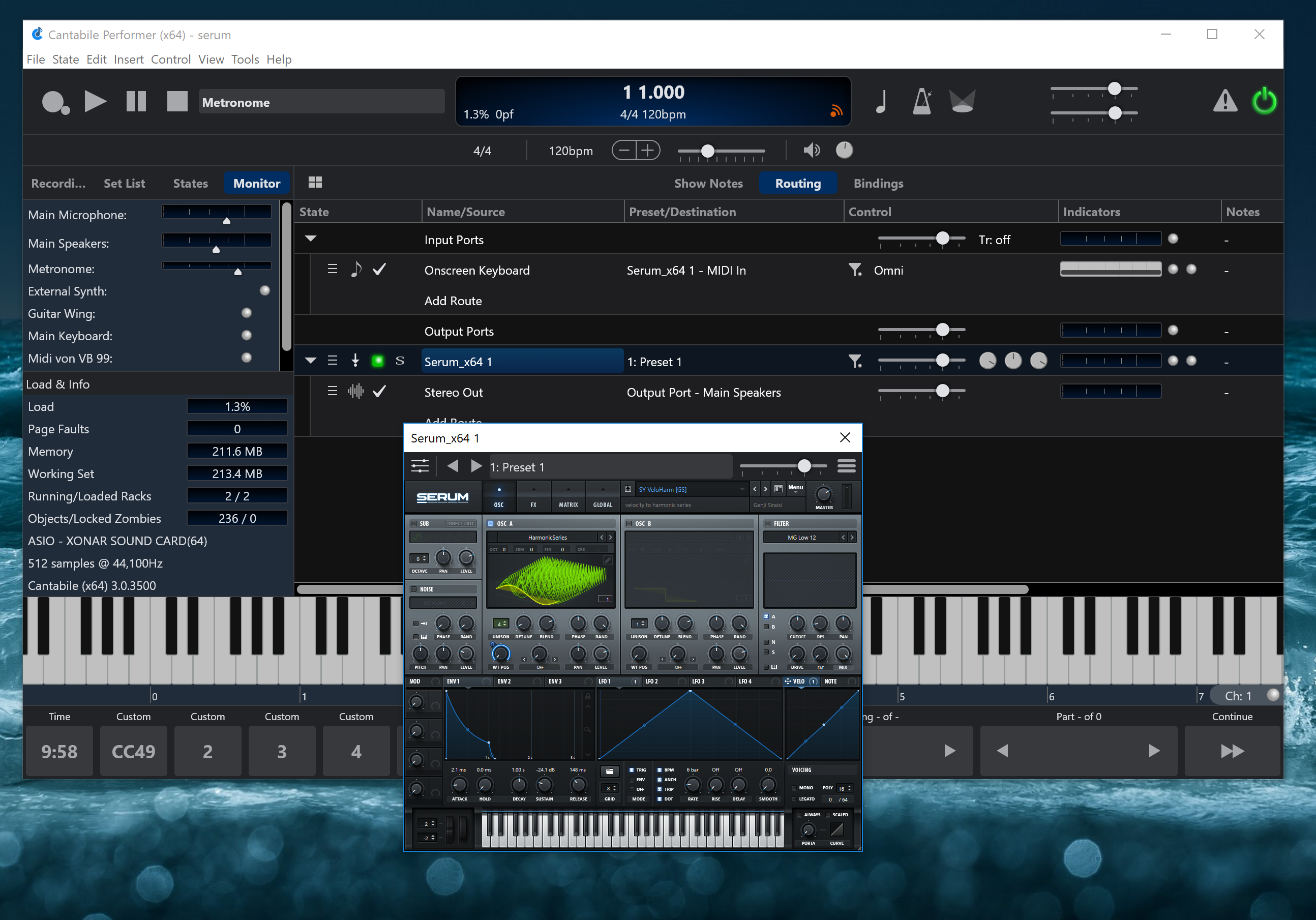Collapse the Input Ports section arrow
Viewport: 1316px width, 920px height.
click(311, 239)
